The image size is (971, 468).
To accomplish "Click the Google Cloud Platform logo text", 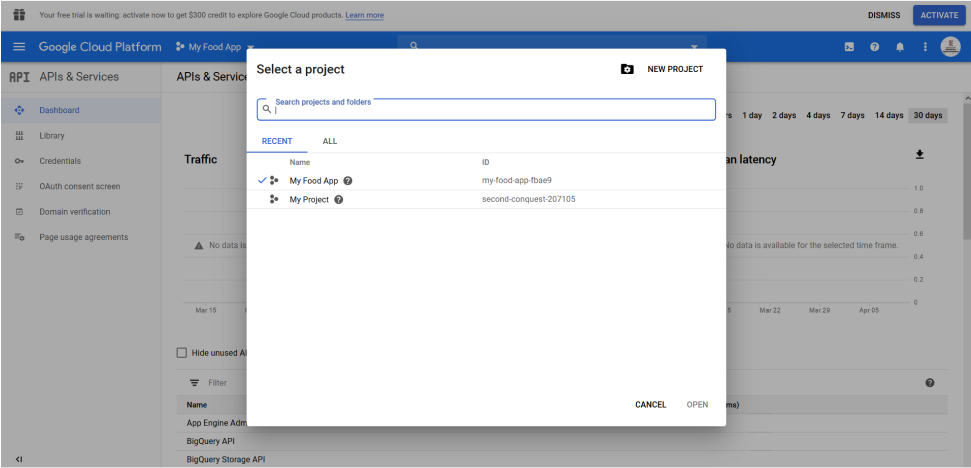I will tap(100, 47).
